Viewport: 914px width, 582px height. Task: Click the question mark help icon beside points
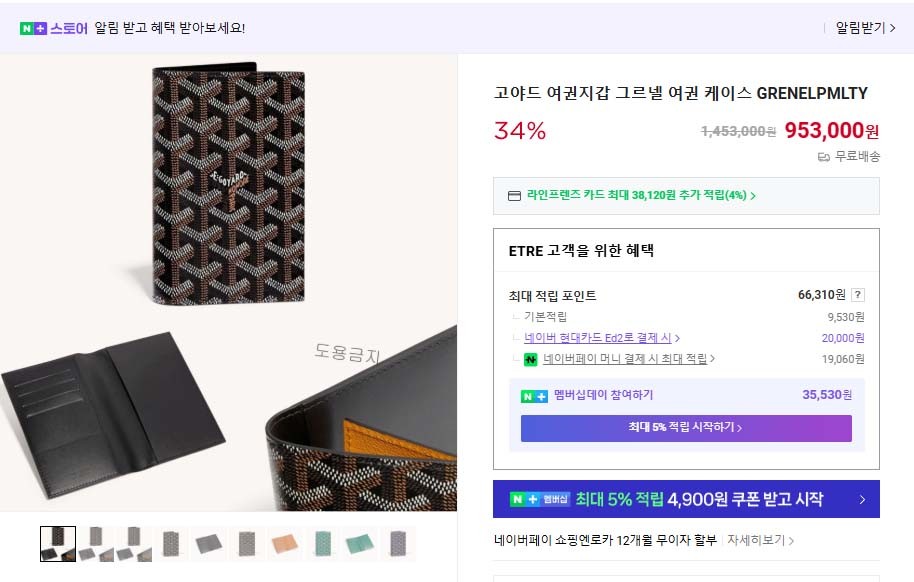[x=858, y=295]
